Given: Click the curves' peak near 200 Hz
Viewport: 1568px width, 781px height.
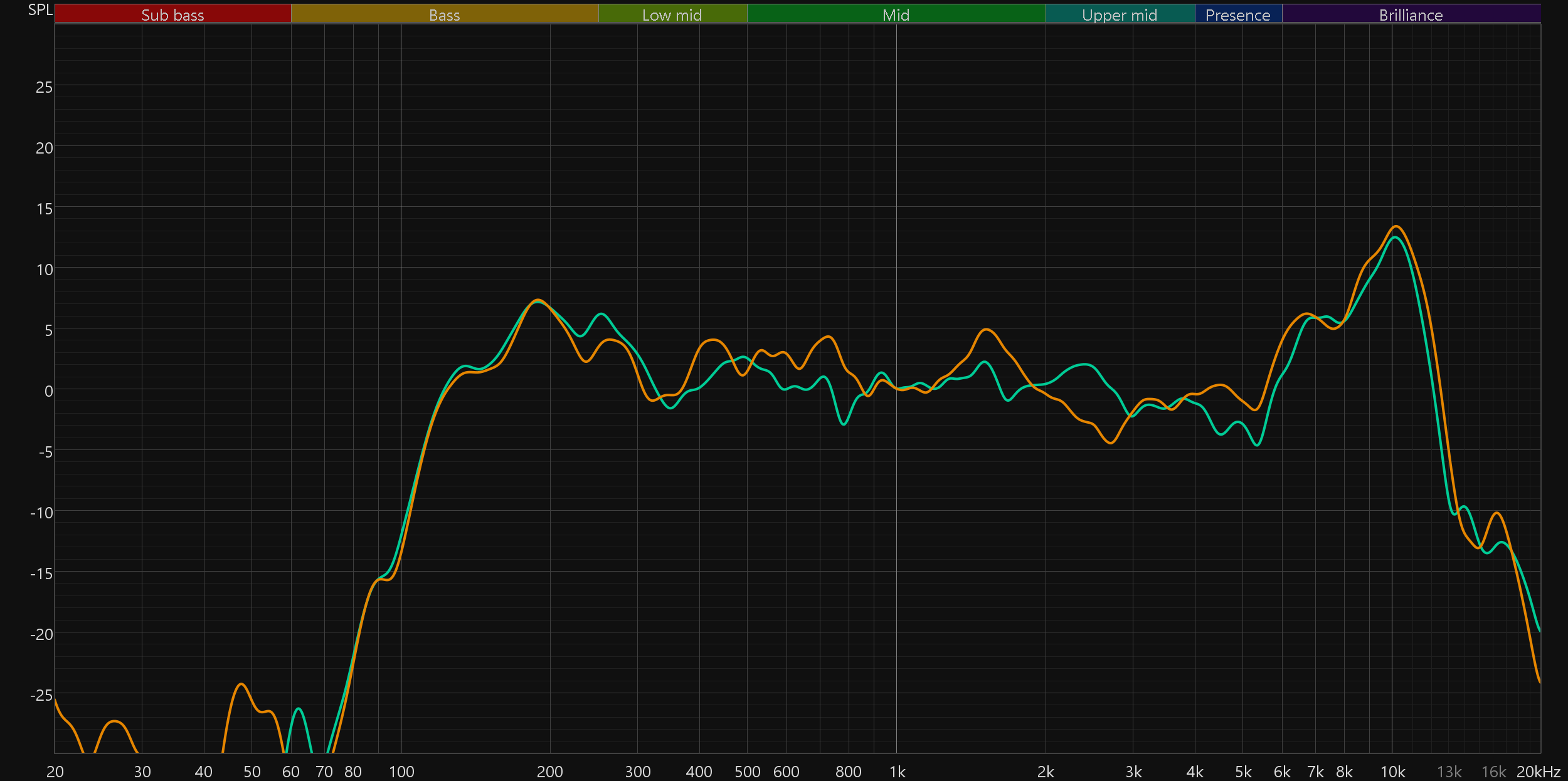Looking at the screenshot, I should [x=538, y=300].
